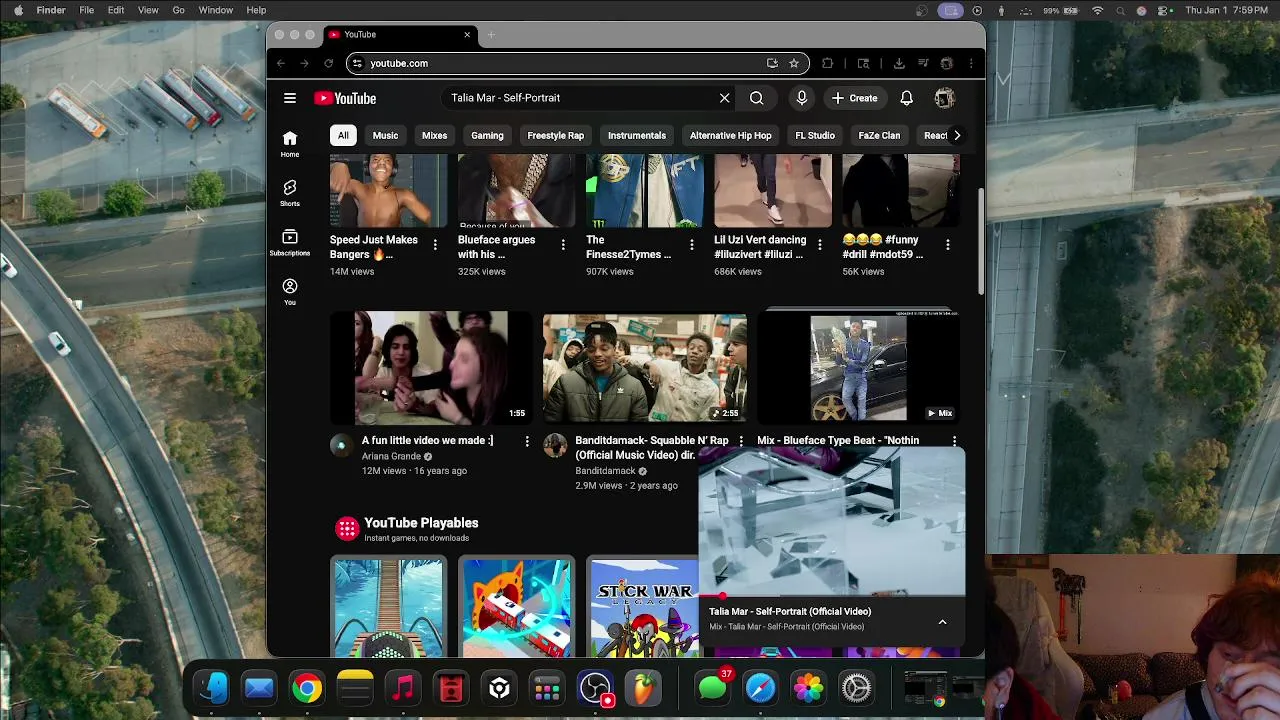This screenshot has width=1280, height=720.
Task: Open the Go menu
Action: (179, 10)
